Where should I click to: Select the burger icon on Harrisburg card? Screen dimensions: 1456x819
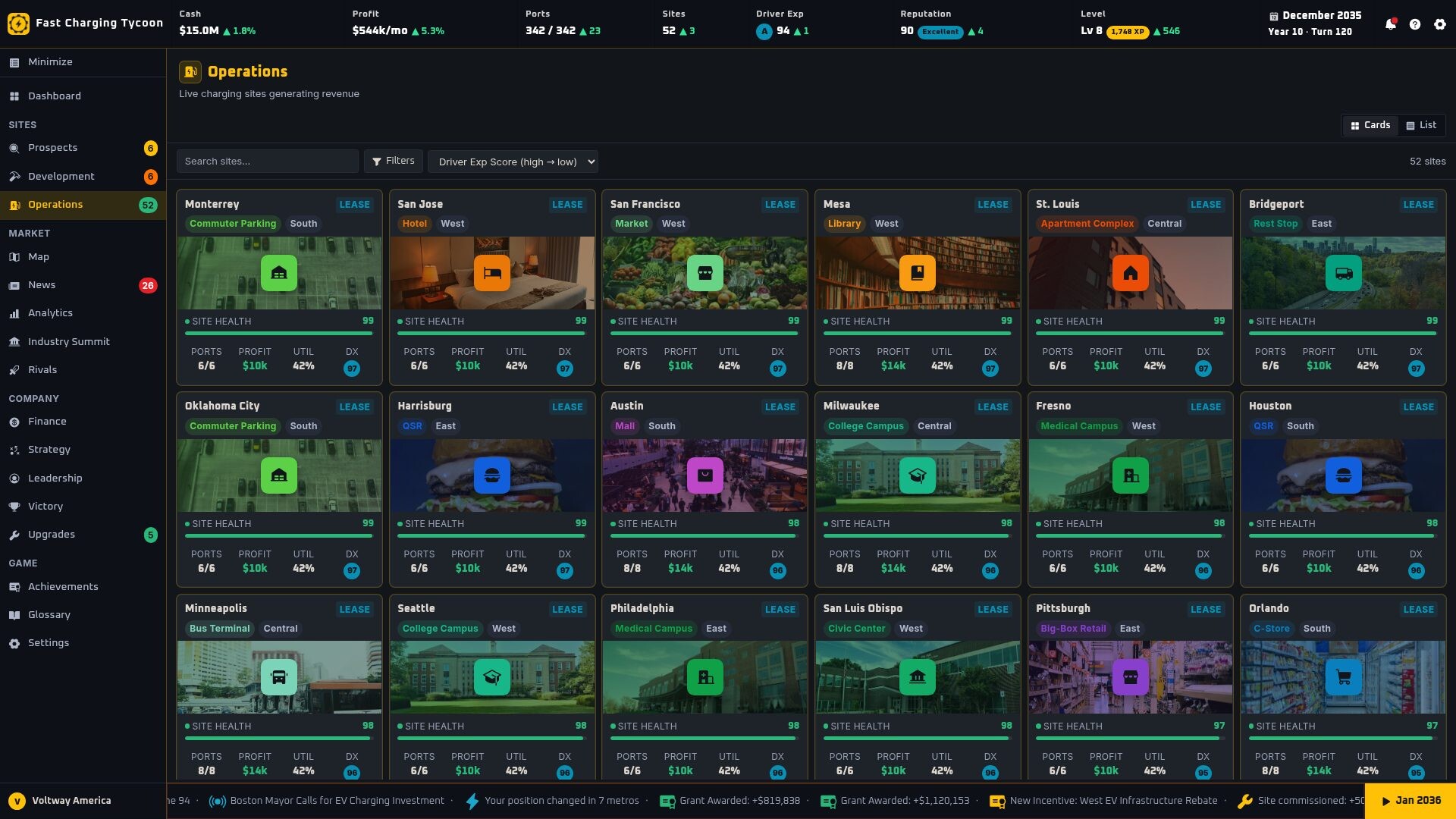pos(492,475)
